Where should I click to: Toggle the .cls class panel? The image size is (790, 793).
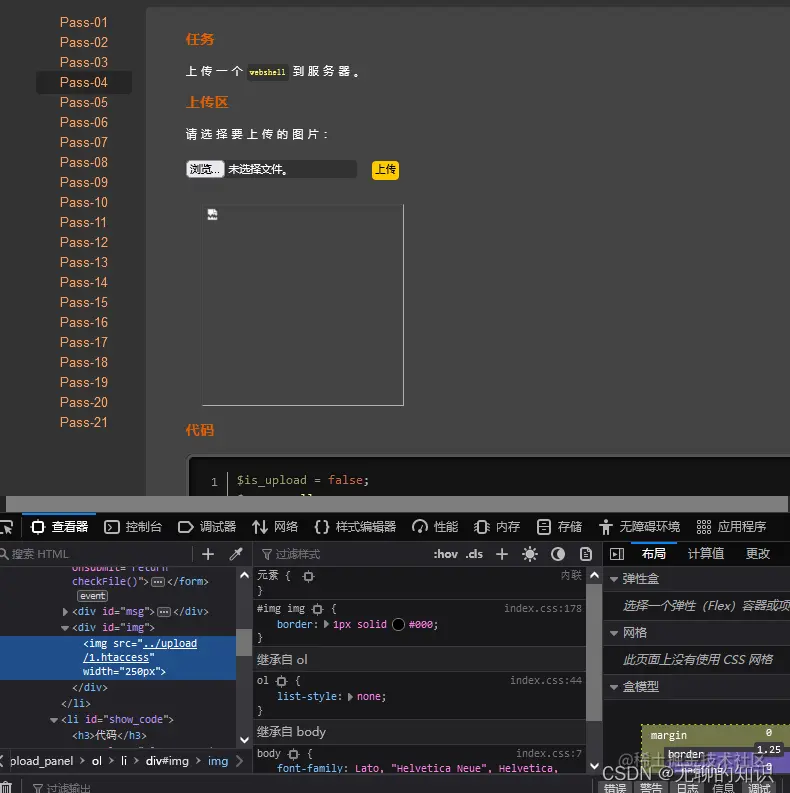(x=474, y=554)
